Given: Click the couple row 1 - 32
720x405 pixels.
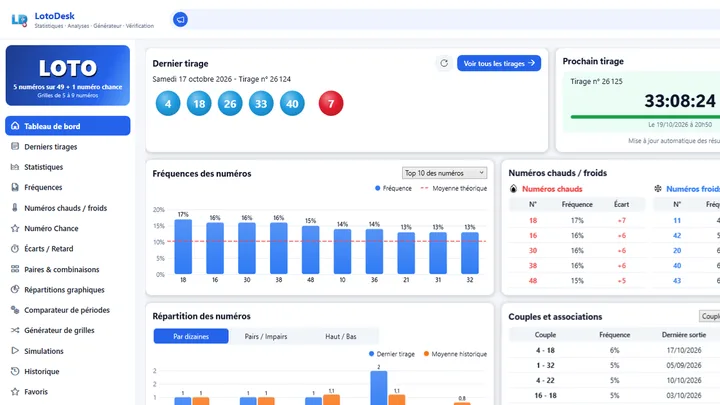Looking at the screenshot, I should click(614, 366).
